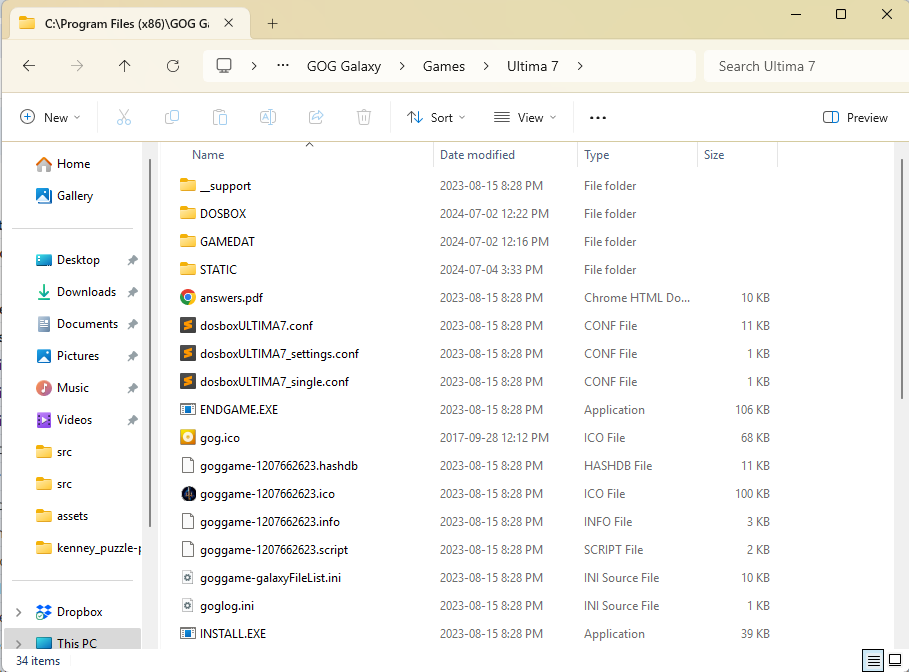Open the Sort dropdown menu
Screen dimensions: 909x672
[x=436, y=118]
